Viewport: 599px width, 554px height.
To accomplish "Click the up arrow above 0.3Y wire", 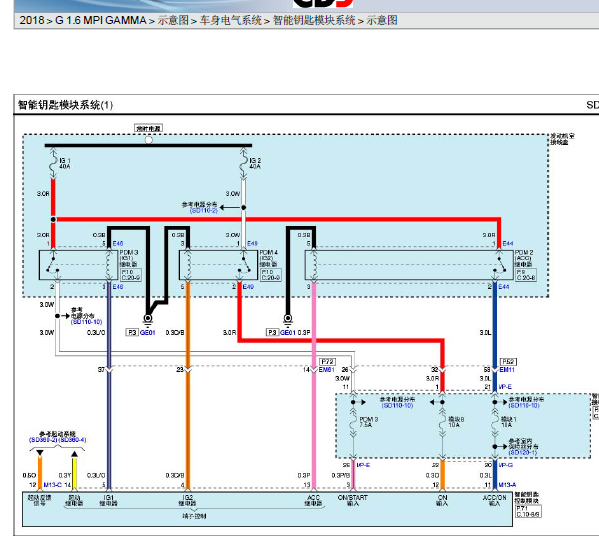I will (x=74, y=454).
